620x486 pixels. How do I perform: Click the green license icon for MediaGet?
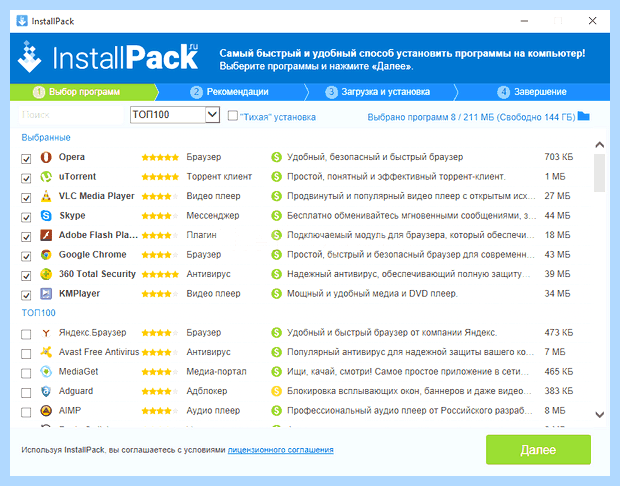[276, 372]
